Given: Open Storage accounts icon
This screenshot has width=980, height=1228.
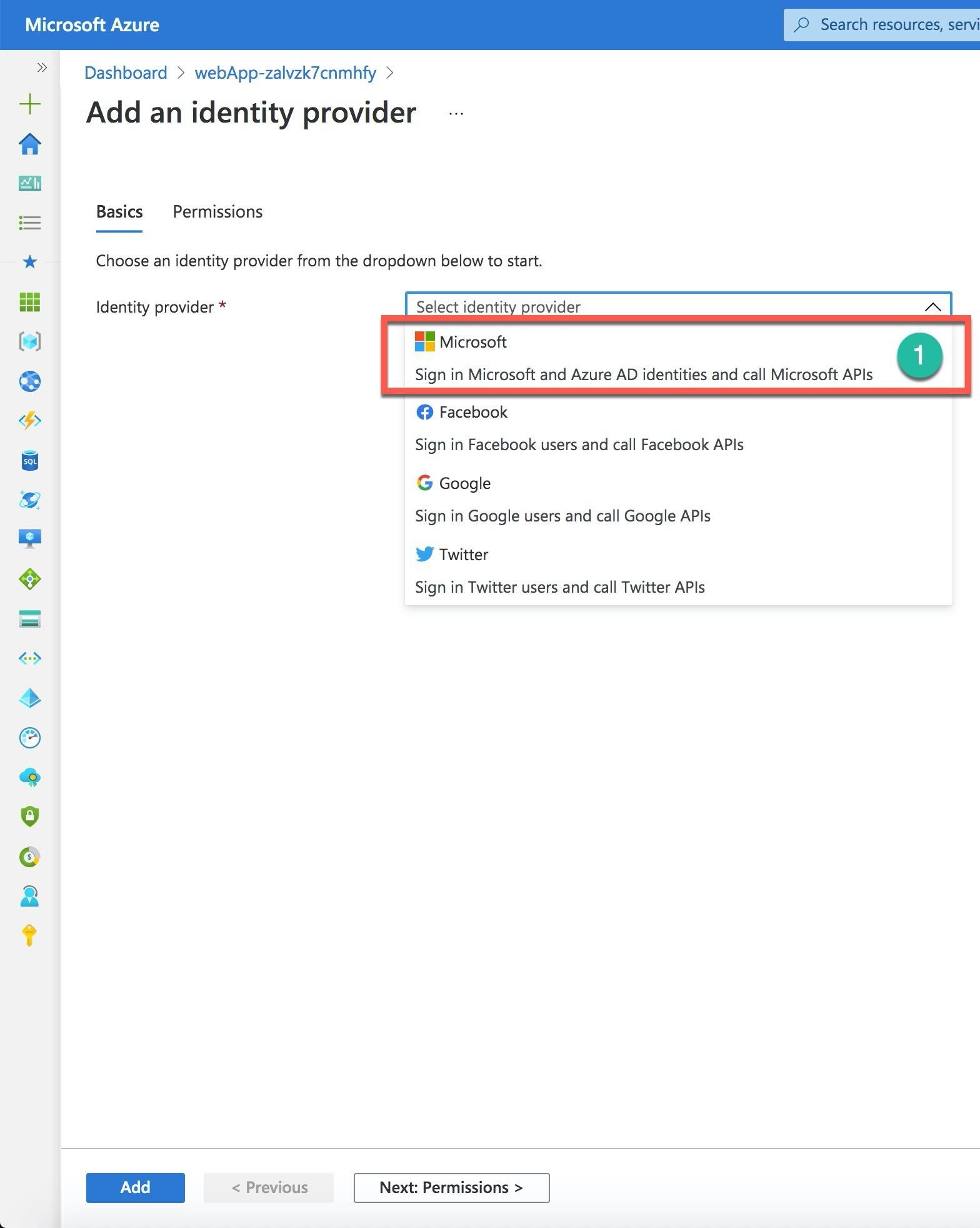Looking at the screenshot, I should 30,619.
